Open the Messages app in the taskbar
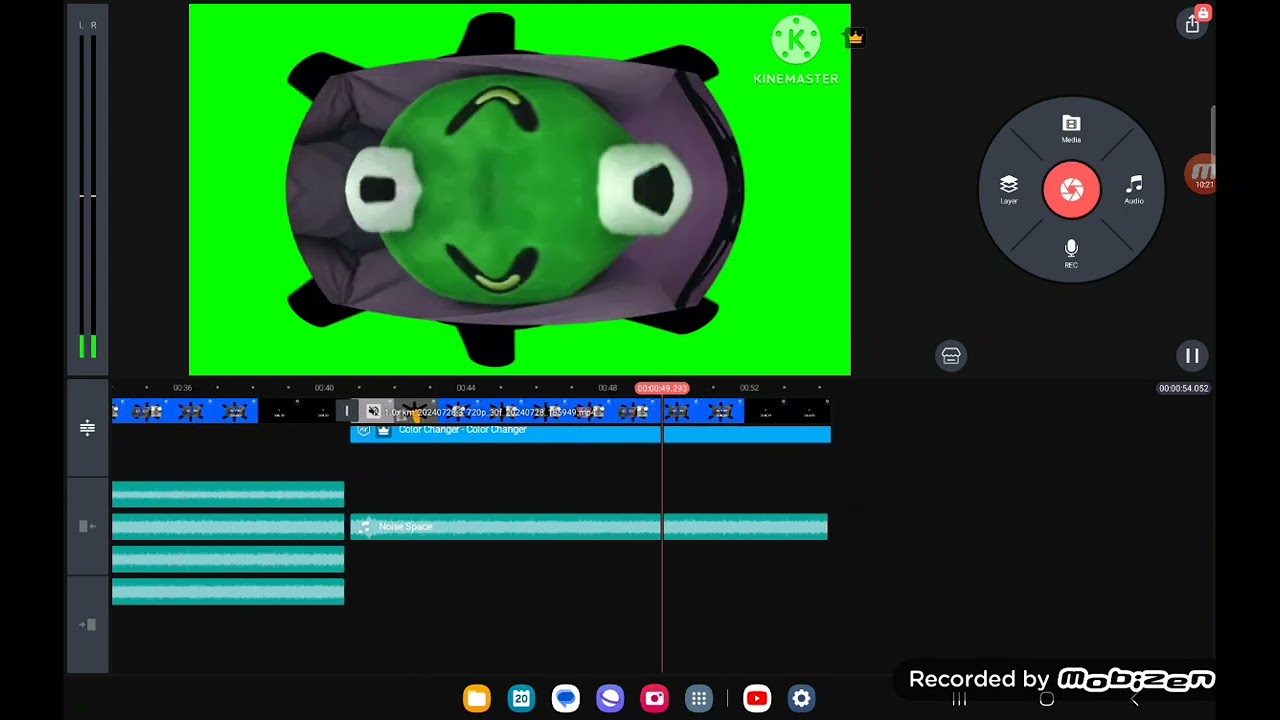The width and height of the screenshot is (1280, 720). pos(566,699)
